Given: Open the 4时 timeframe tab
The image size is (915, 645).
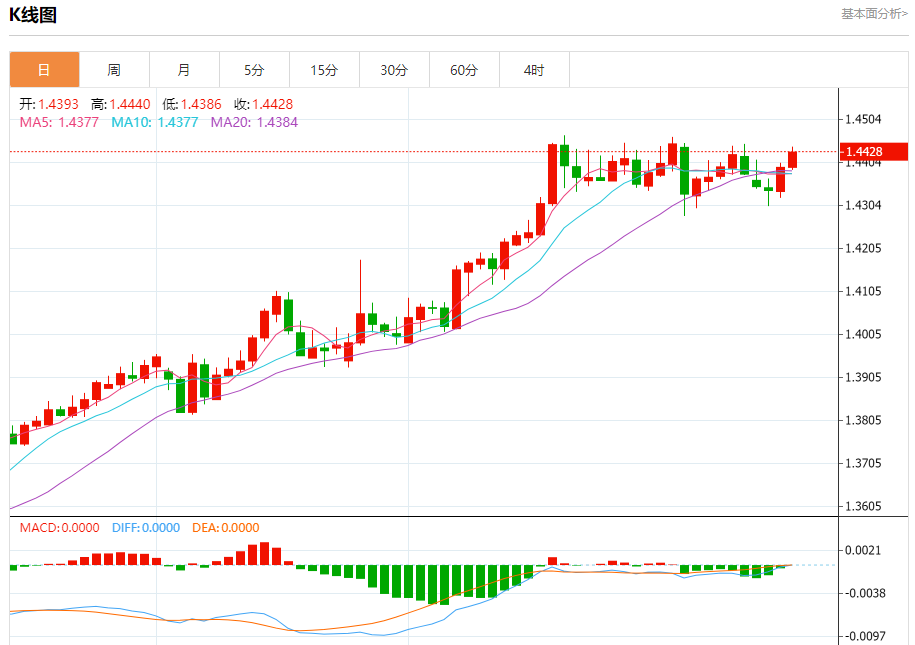Looking at the screenshot, I should coord(535,70).
